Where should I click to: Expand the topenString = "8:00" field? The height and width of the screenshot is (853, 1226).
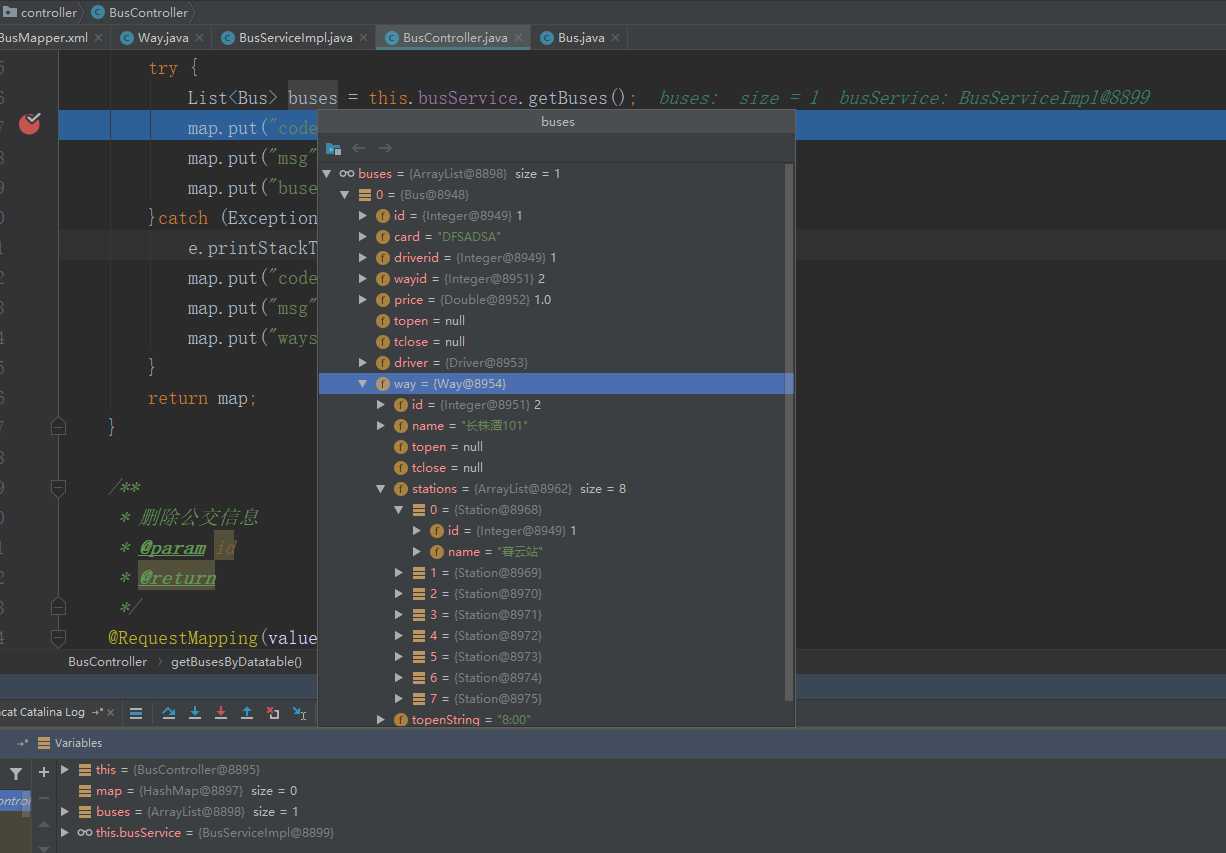(x=381, y=720)
